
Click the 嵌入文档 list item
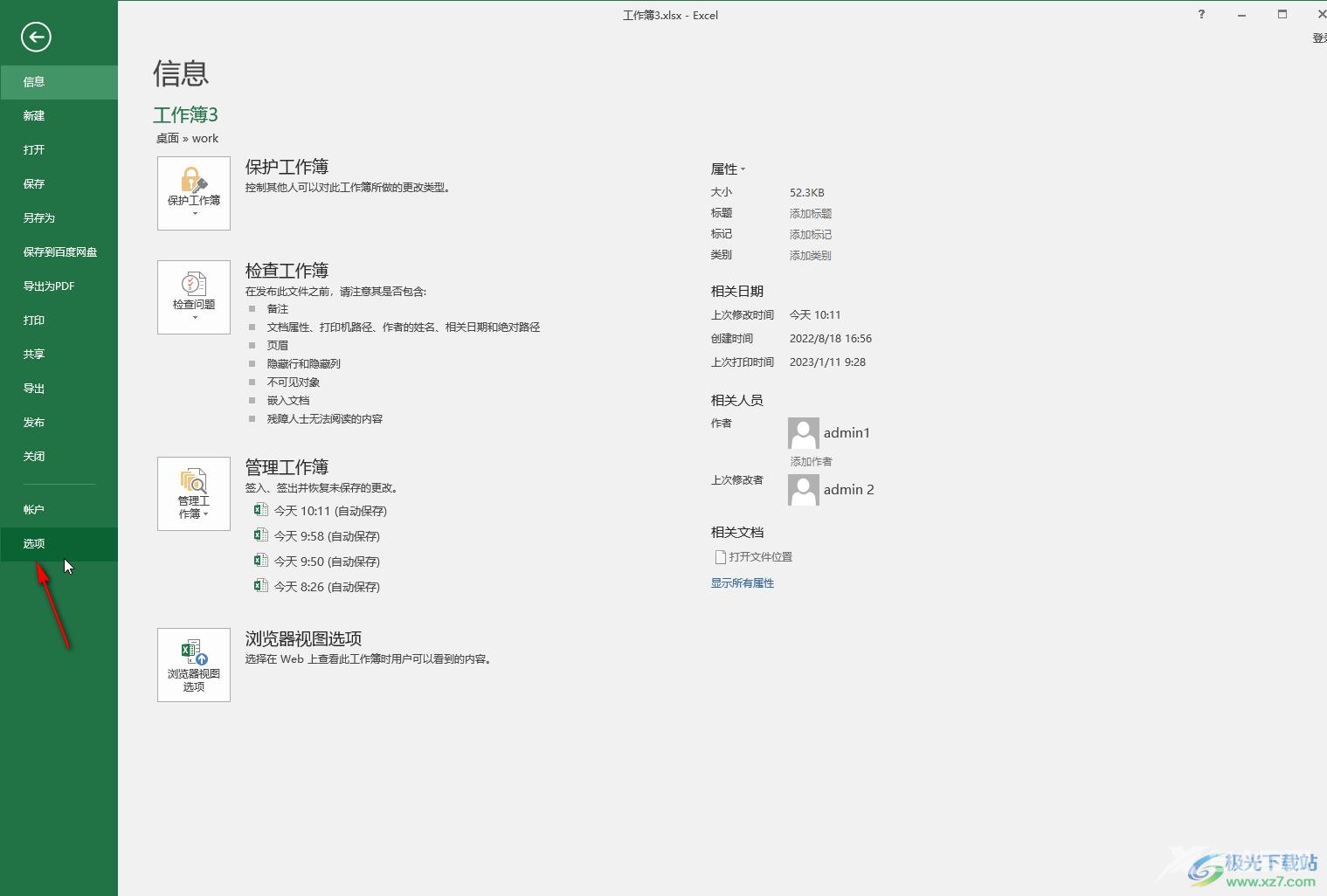288,401
